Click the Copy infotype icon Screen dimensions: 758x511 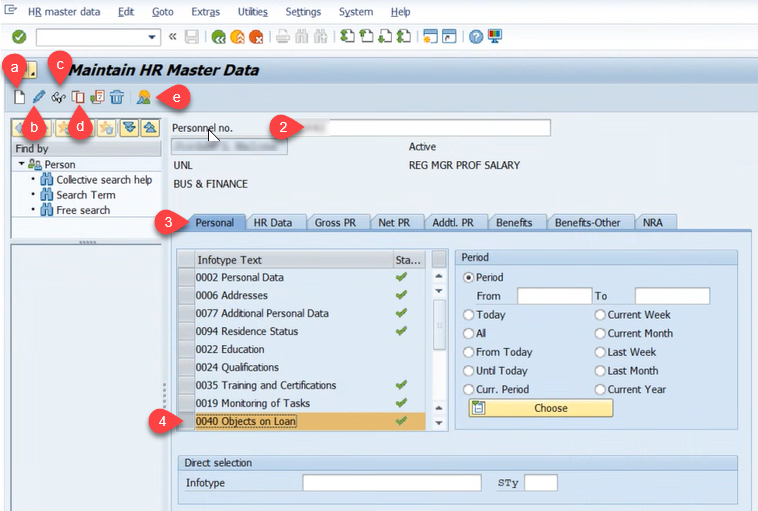pos(78,97)
